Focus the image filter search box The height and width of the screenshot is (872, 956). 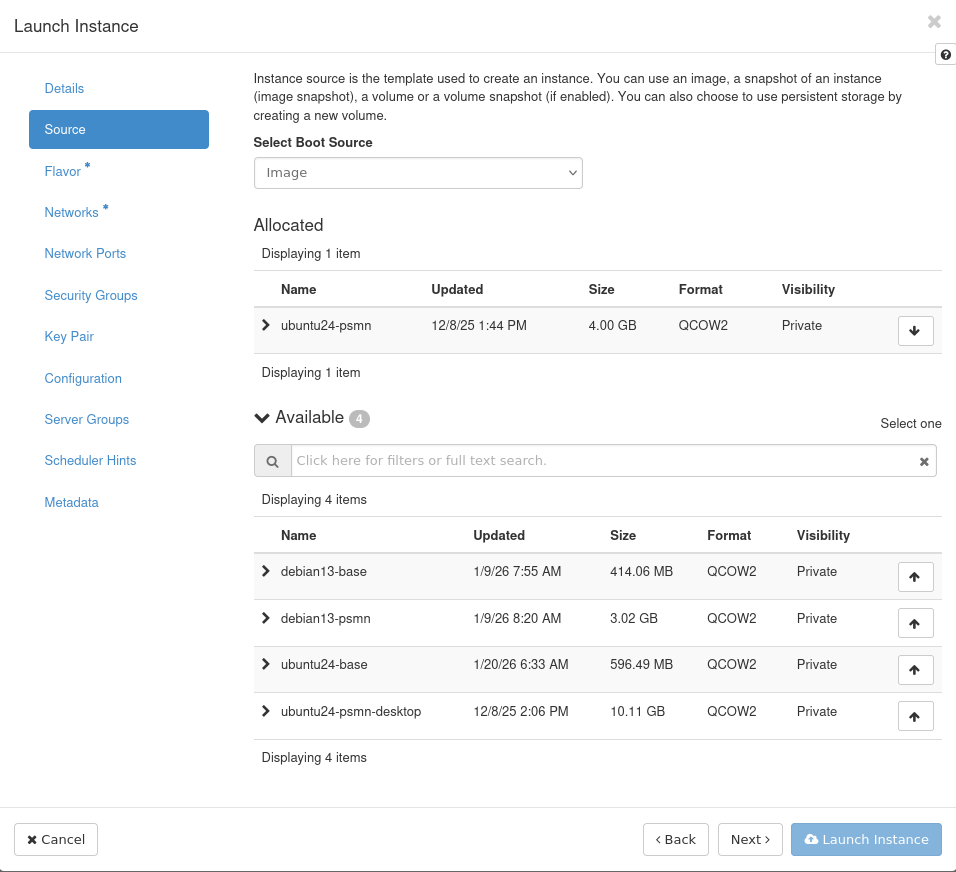pos(600,461)
